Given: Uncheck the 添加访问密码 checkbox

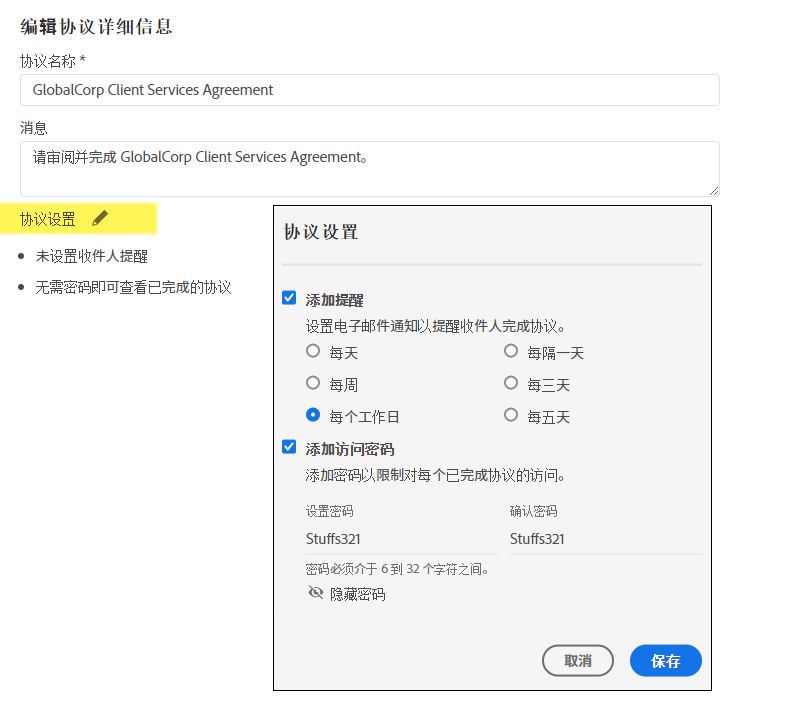Looking at the screenshot, I should pos(289,447).
